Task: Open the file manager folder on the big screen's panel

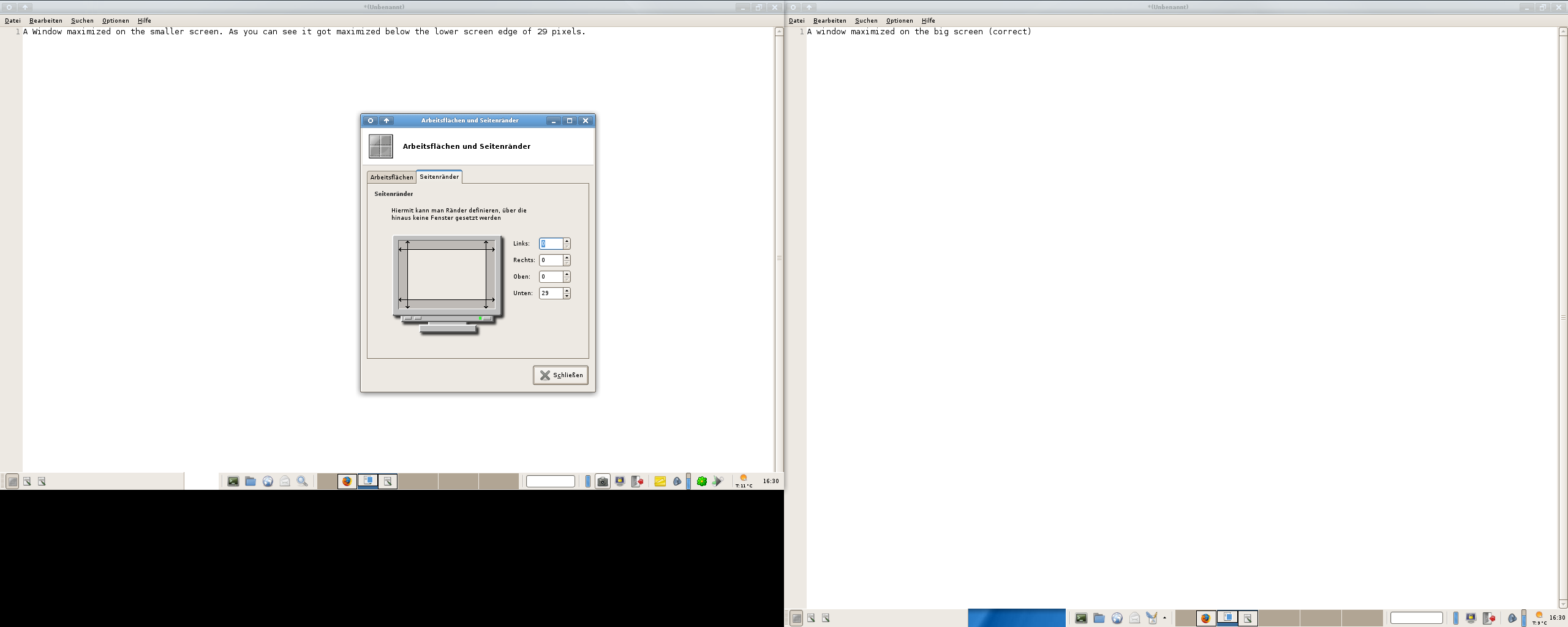Action: click(1099, 618)
